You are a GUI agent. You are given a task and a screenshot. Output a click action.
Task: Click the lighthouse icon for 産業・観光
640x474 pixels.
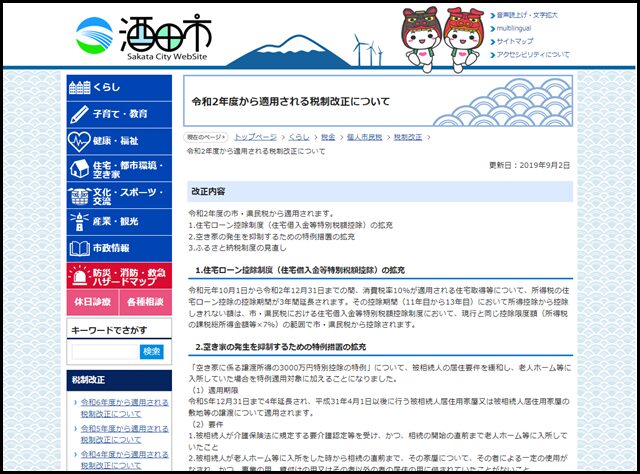79,222
